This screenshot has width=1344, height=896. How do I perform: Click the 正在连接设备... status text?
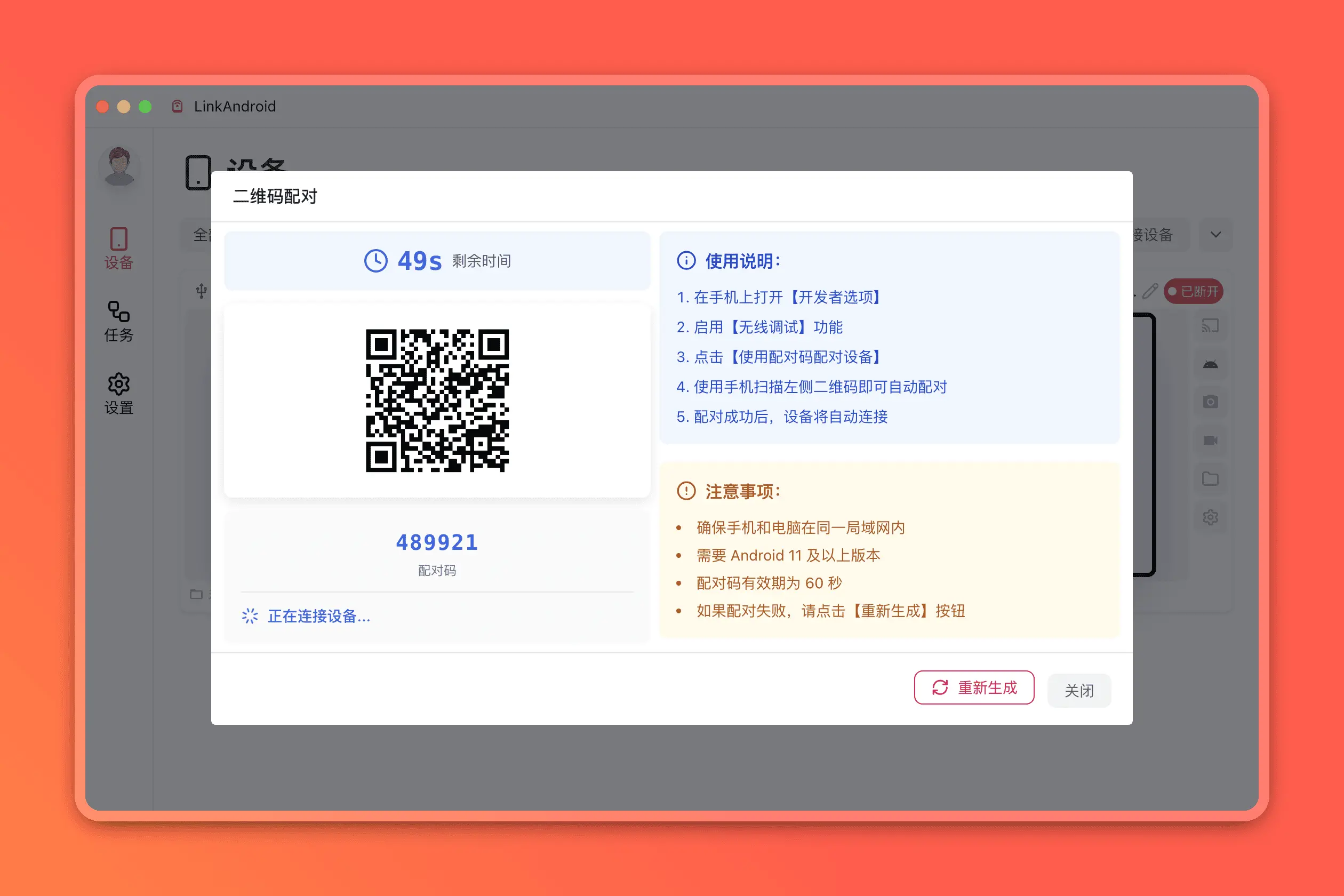319,616
